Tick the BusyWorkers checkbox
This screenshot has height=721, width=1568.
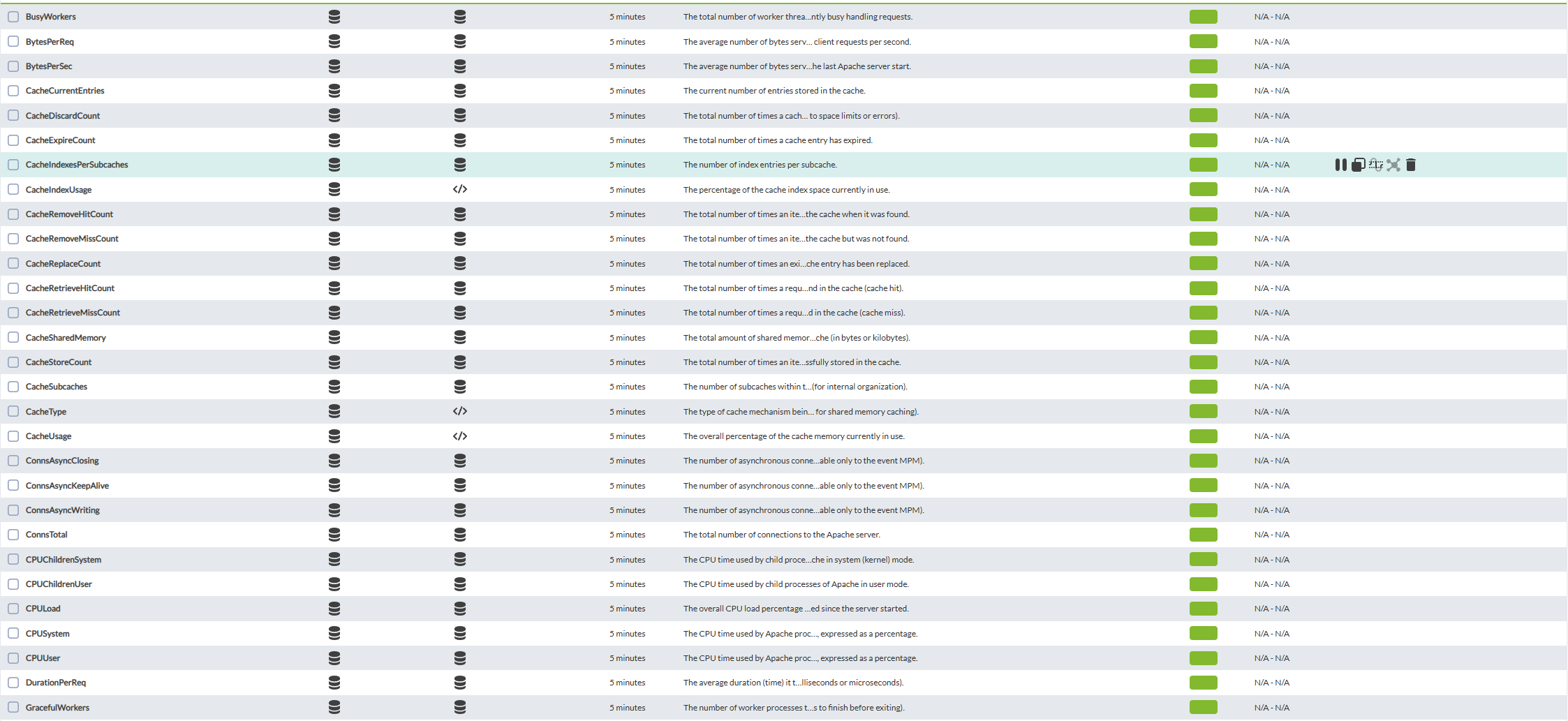click(13, 17)
